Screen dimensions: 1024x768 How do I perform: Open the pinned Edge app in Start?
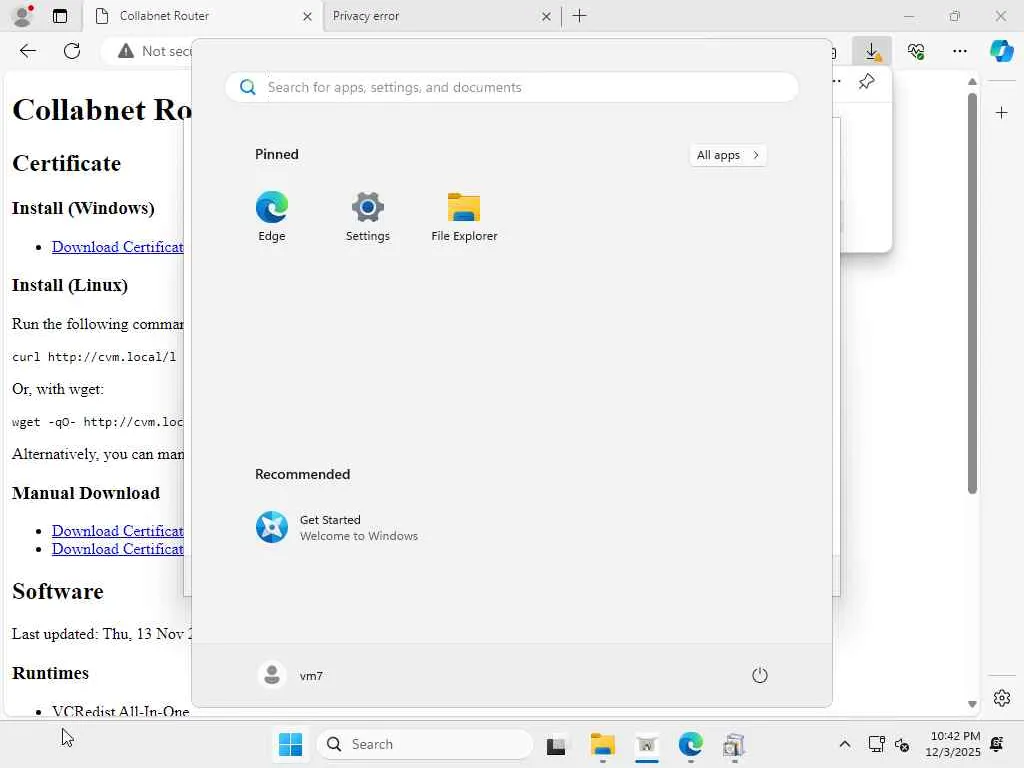[272, 216]
